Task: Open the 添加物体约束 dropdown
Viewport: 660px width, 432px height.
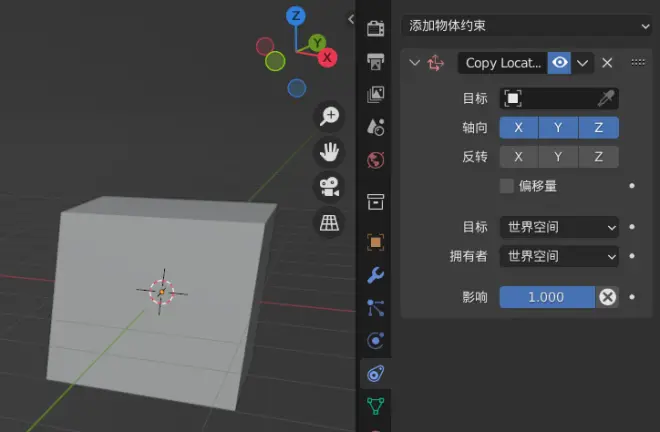Action: 526,26
